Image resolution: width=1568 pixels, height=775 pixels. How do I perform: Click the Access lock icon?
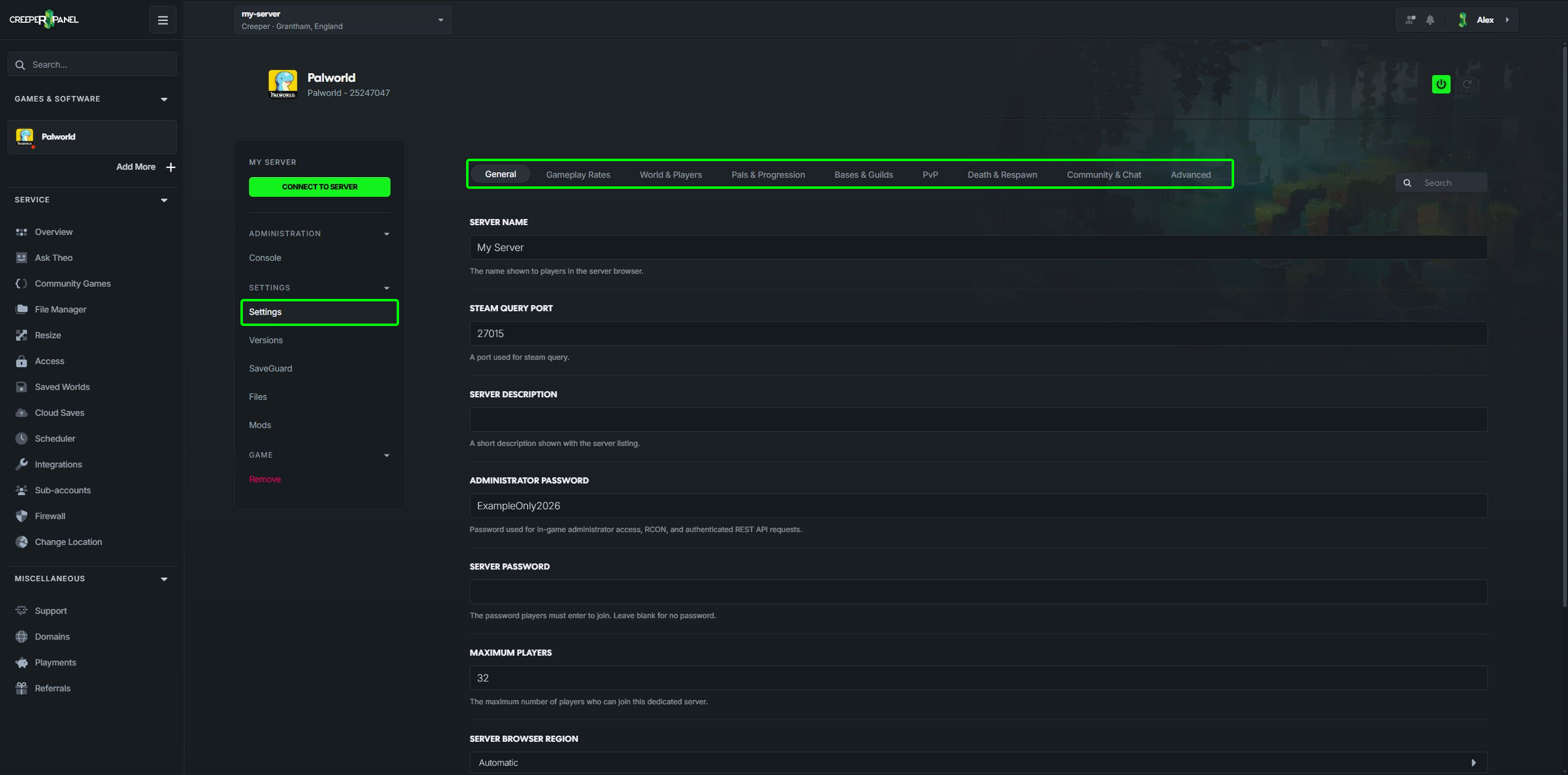pos(22,361)
